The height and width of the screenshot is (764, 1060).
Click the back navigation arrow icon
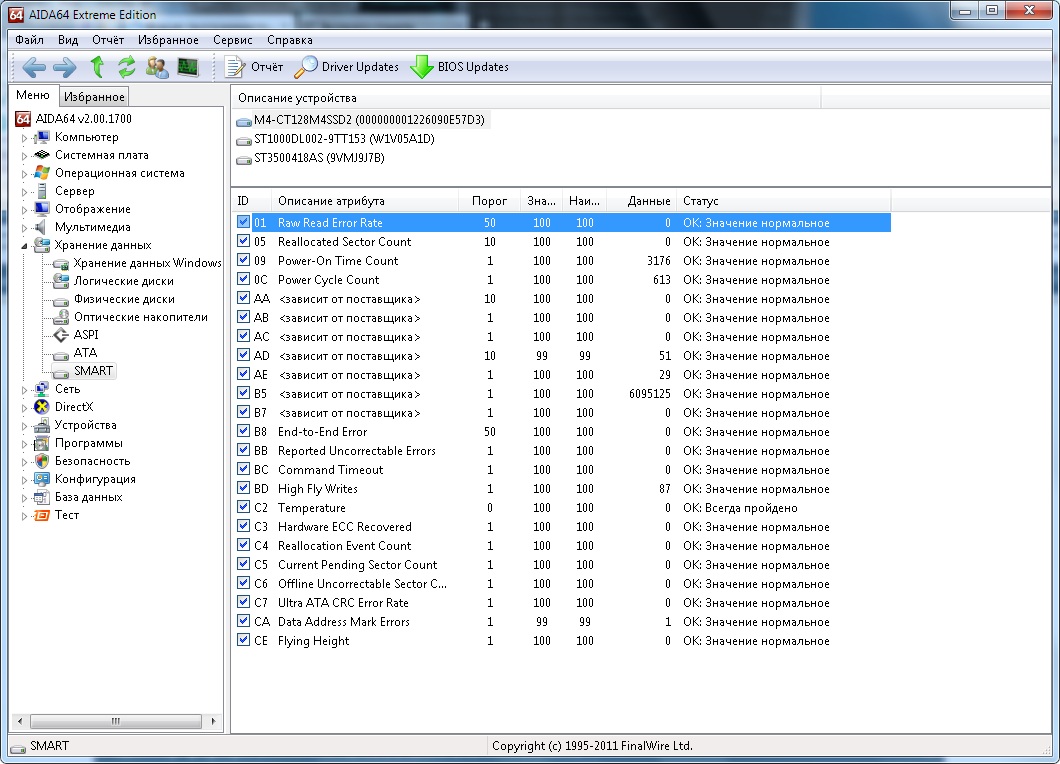pos(34,67)
